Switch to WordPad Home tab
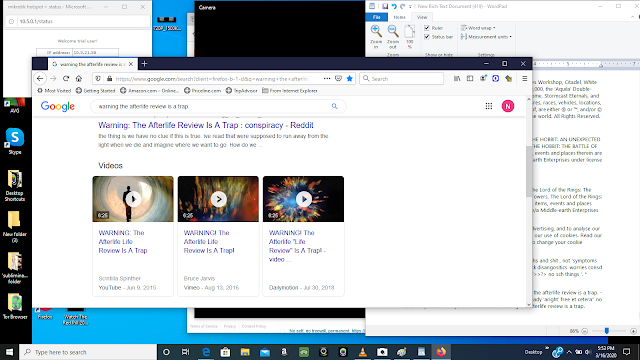Screen dimensions: 640x360 399,17
